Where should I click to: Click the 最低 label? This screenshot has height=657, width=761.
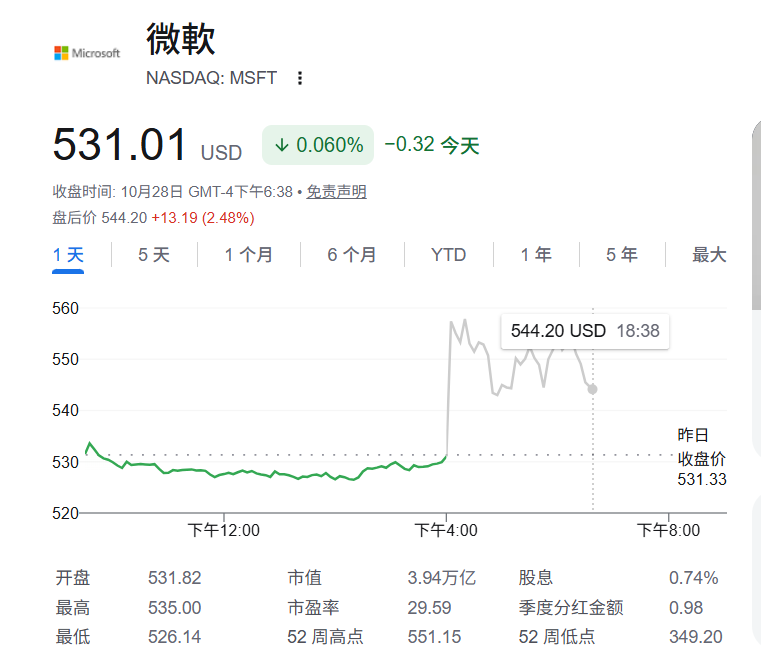[73, 637]
